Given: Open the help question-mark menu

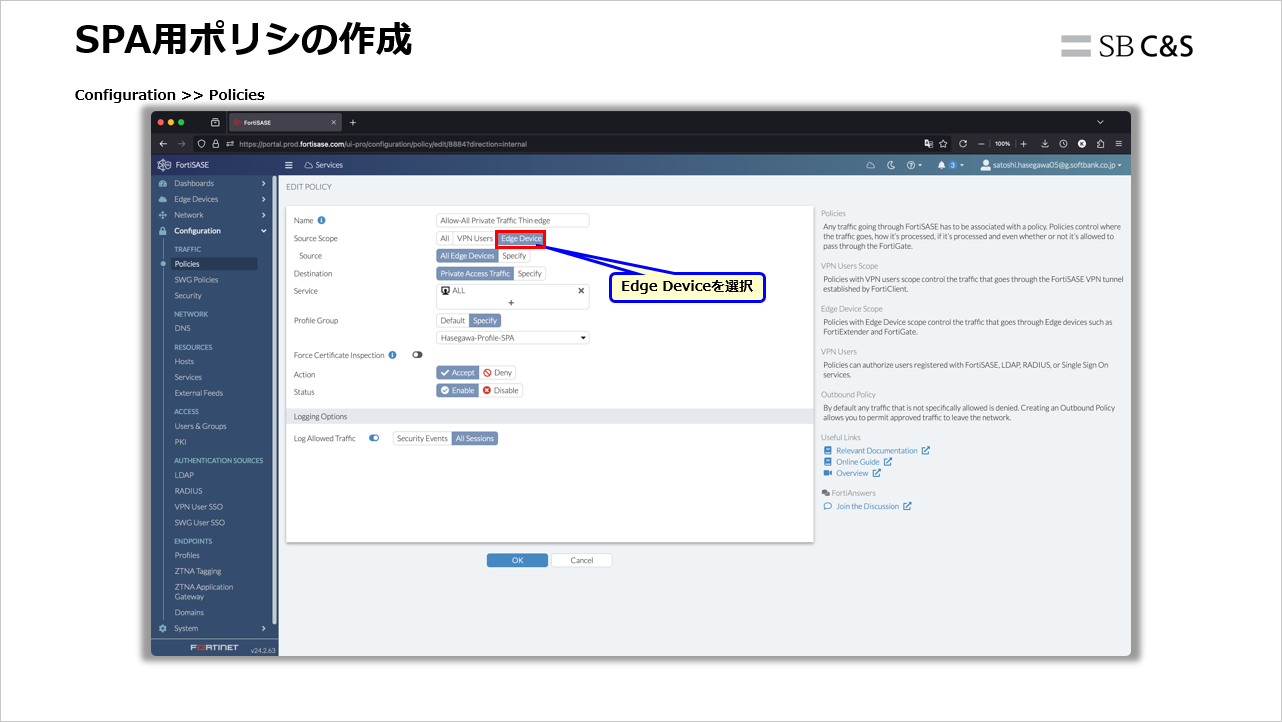Looking at the screenshot, I should point(914,165).
